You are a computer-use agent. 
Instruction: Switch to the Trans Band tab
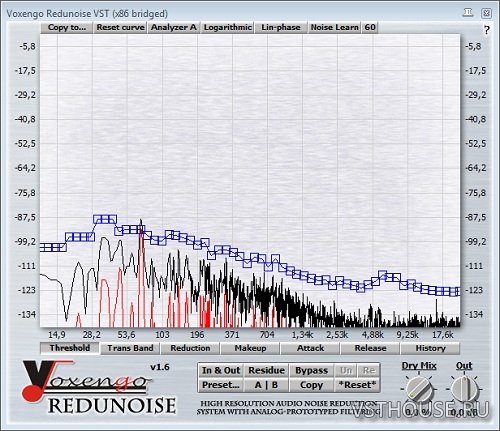pos(130,348)
